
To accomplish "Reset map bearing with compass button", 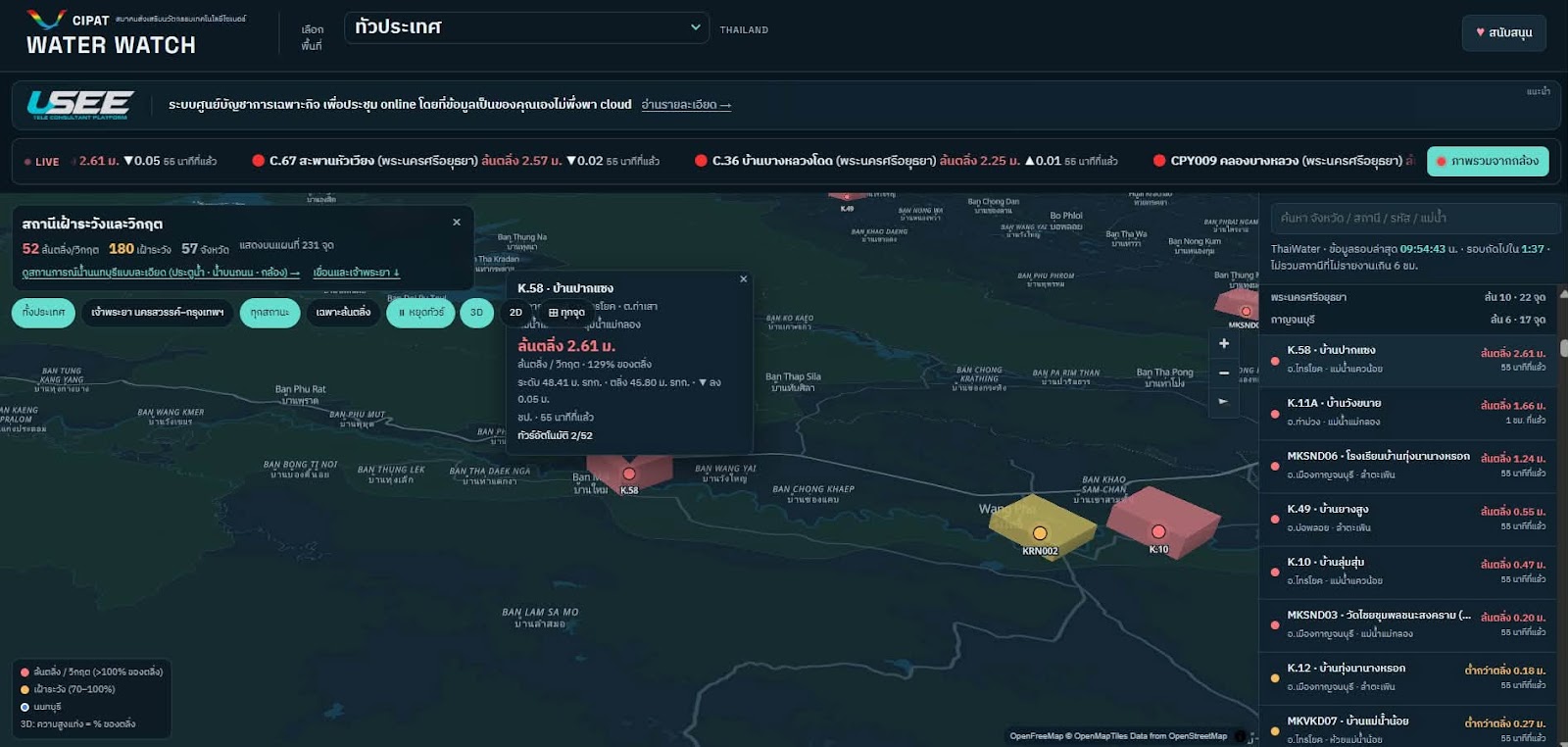I will click(1224, 401).
